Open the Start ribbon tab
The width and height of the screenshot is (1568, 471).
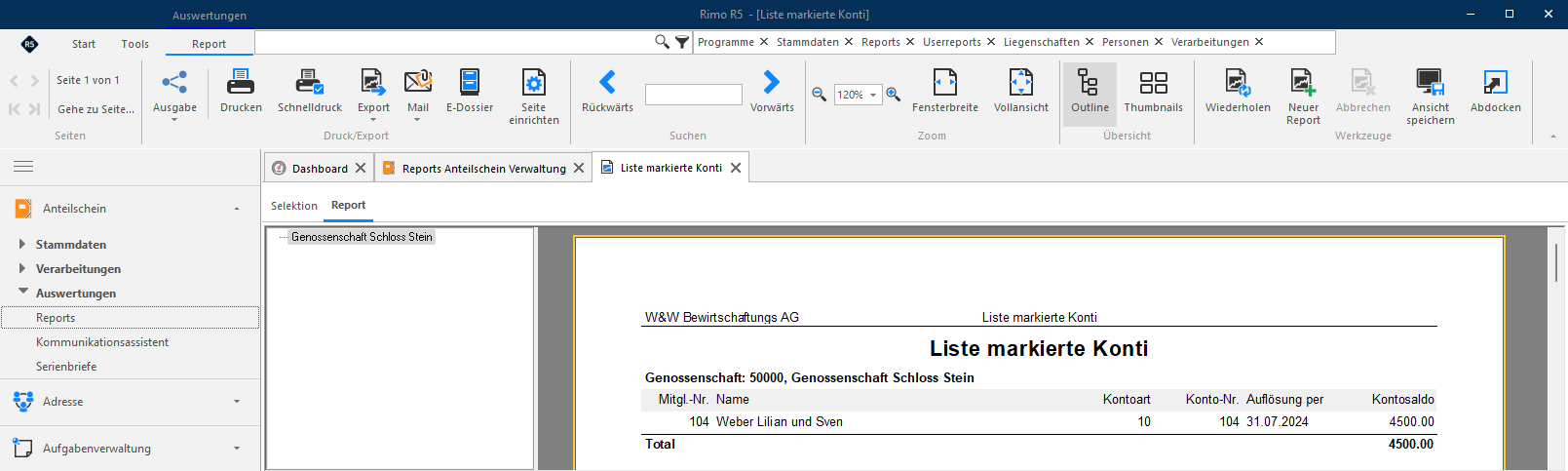pos(84,44)
